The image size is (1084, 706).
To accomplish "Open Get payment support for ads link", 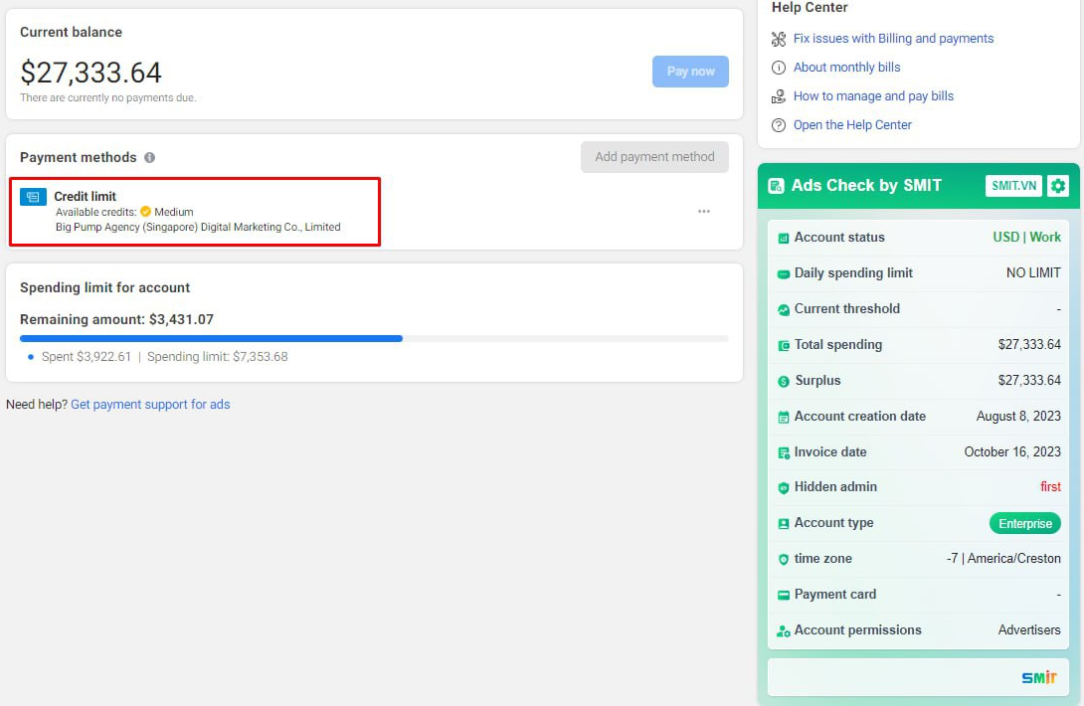I will (150, 405).
